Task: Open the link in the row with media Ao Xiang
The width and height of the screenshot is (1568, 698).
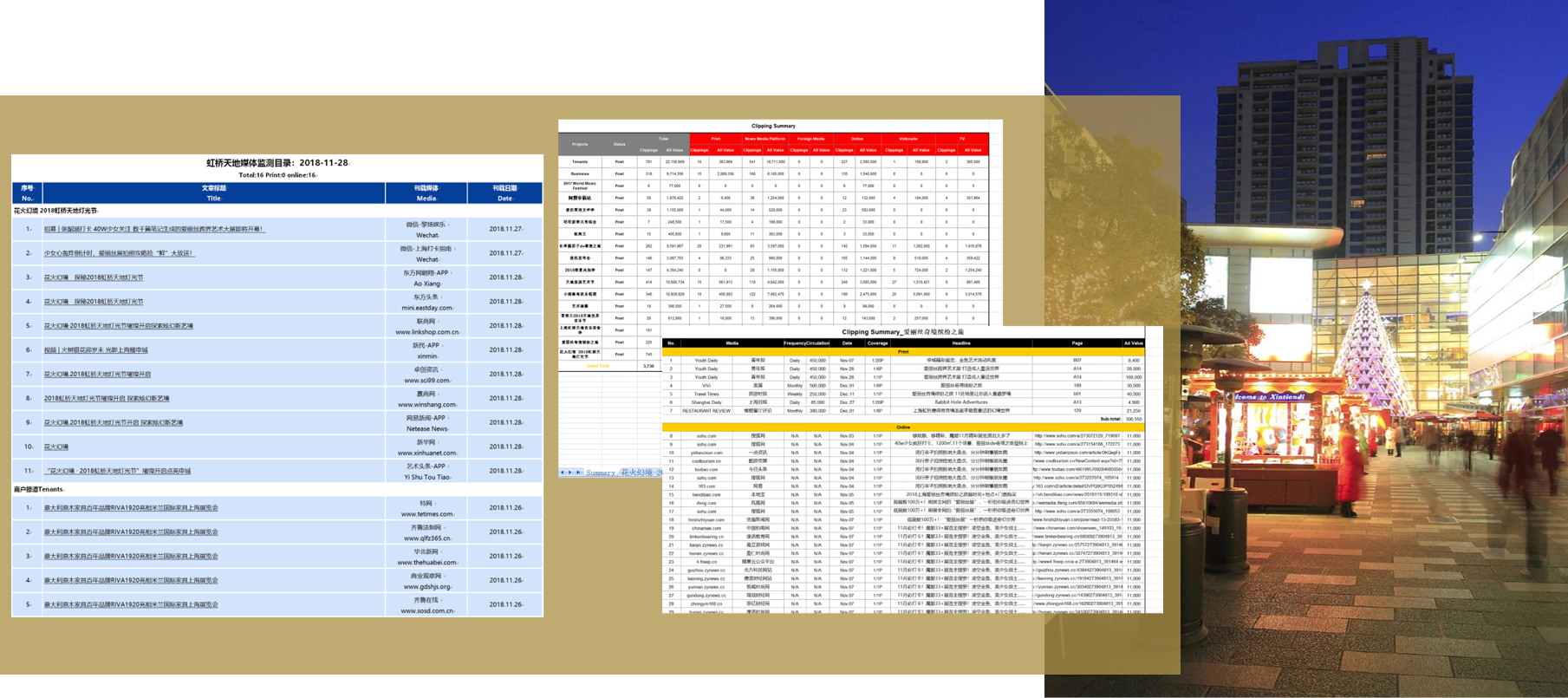Action: point(94,277)
